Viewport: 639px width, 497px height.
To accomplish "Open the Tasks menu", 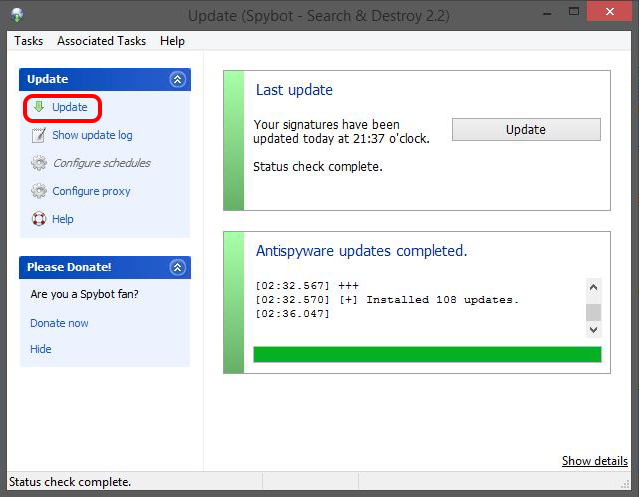I will 29,41.
